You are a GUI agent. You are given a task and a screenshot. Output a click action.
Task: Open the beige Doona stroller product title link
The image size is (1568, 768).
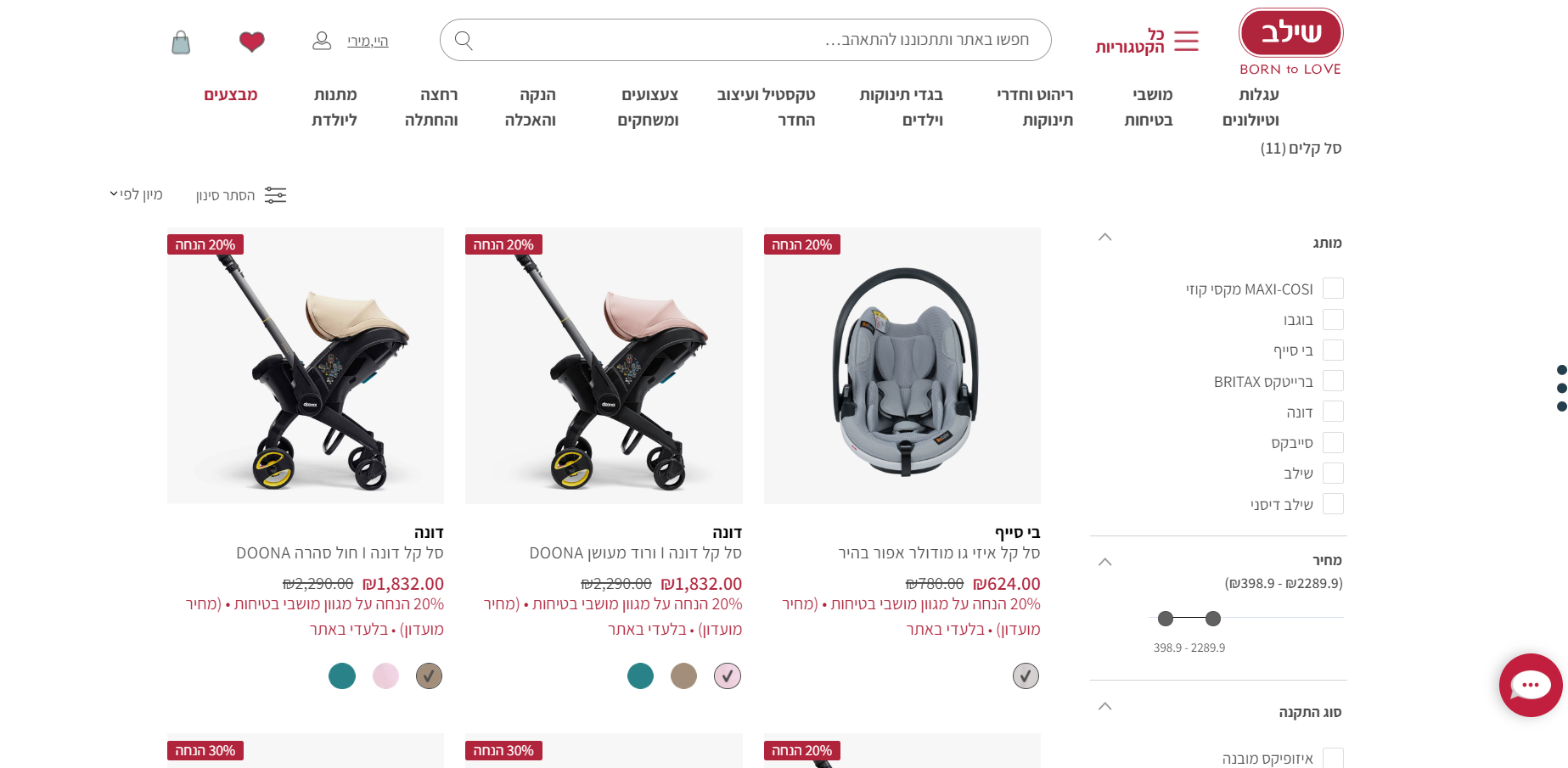coord(340,553)
